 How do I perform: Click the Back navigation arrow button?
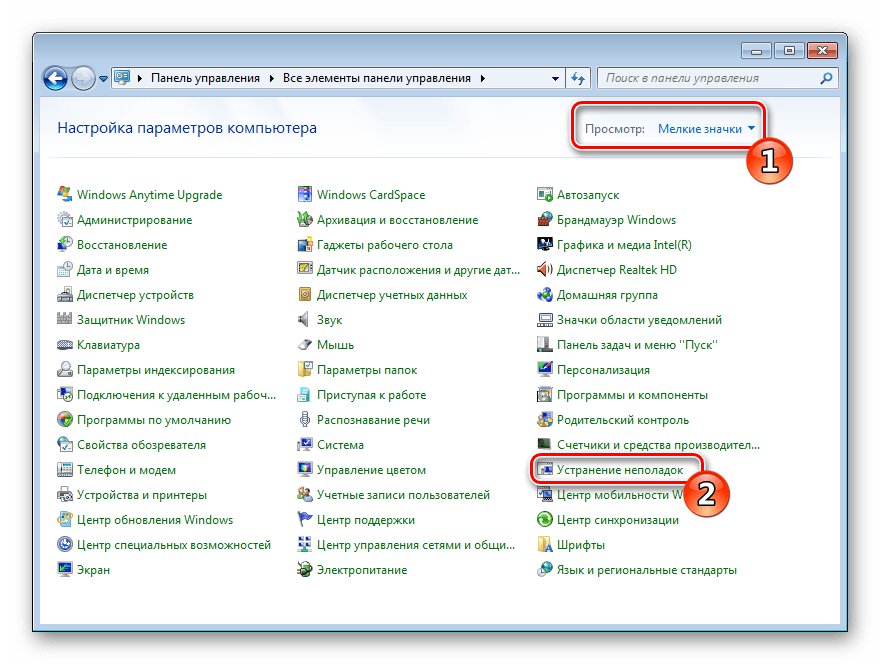tap(56, 77)
